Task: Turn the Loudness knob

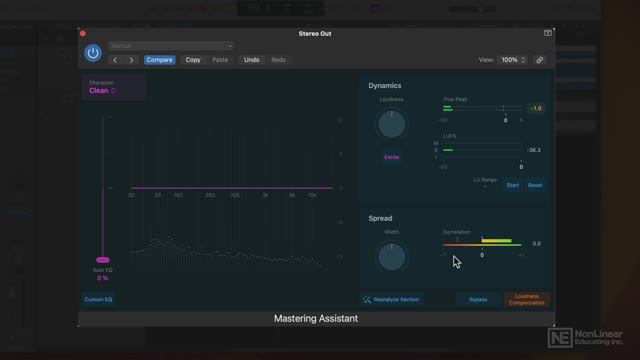Action: pos(391,124)
